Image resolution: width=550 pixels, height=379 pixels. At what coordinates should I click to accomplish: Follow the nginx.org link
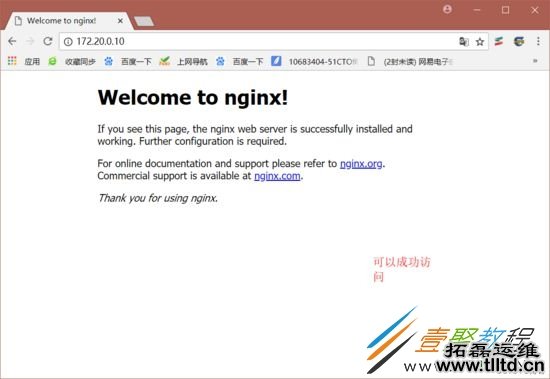(361, 164)
